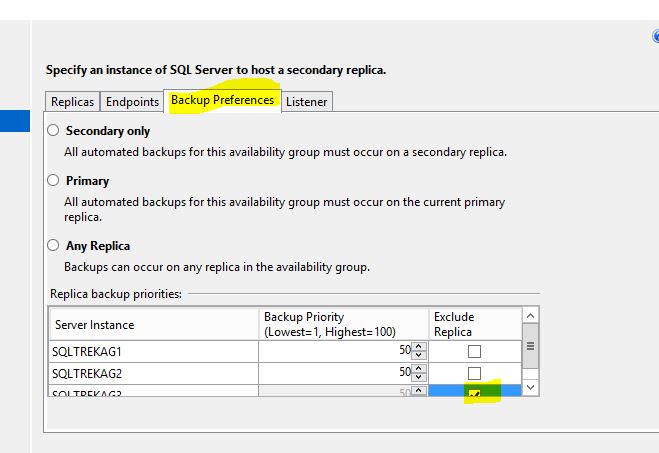Increase backup priority for SQLTREKAG1
Image resolution: width=659 pixels, height=453 pixels.
[419, 348]
